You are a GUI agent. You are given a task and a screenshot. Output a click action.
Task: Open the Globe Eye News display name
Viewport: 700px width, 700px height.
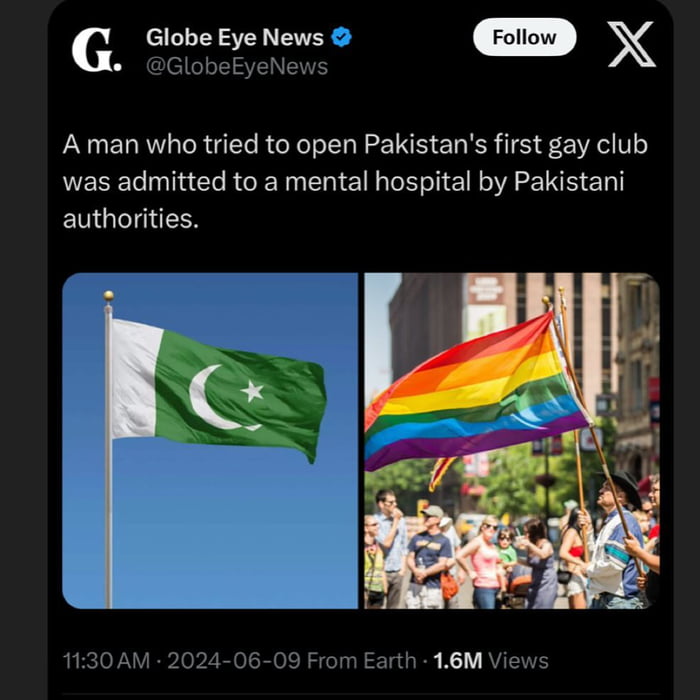(x=235, y=37)
